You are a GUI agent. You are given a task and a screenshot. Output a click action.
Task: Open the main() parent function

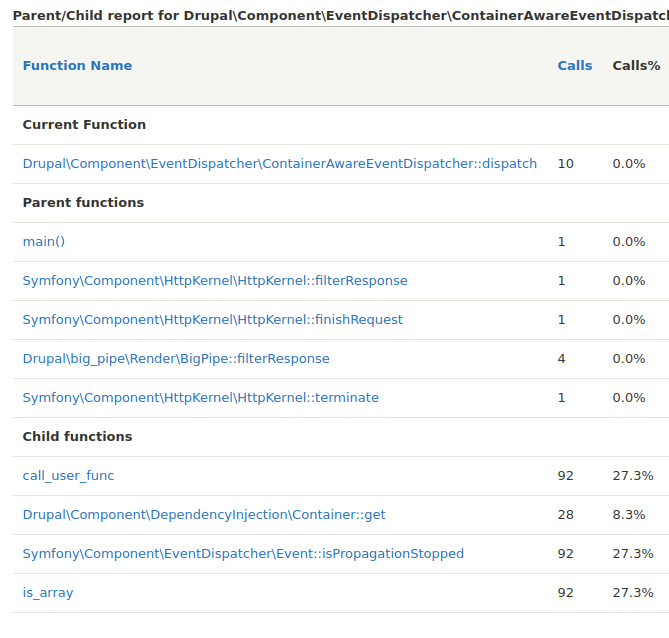click(44, 242)
